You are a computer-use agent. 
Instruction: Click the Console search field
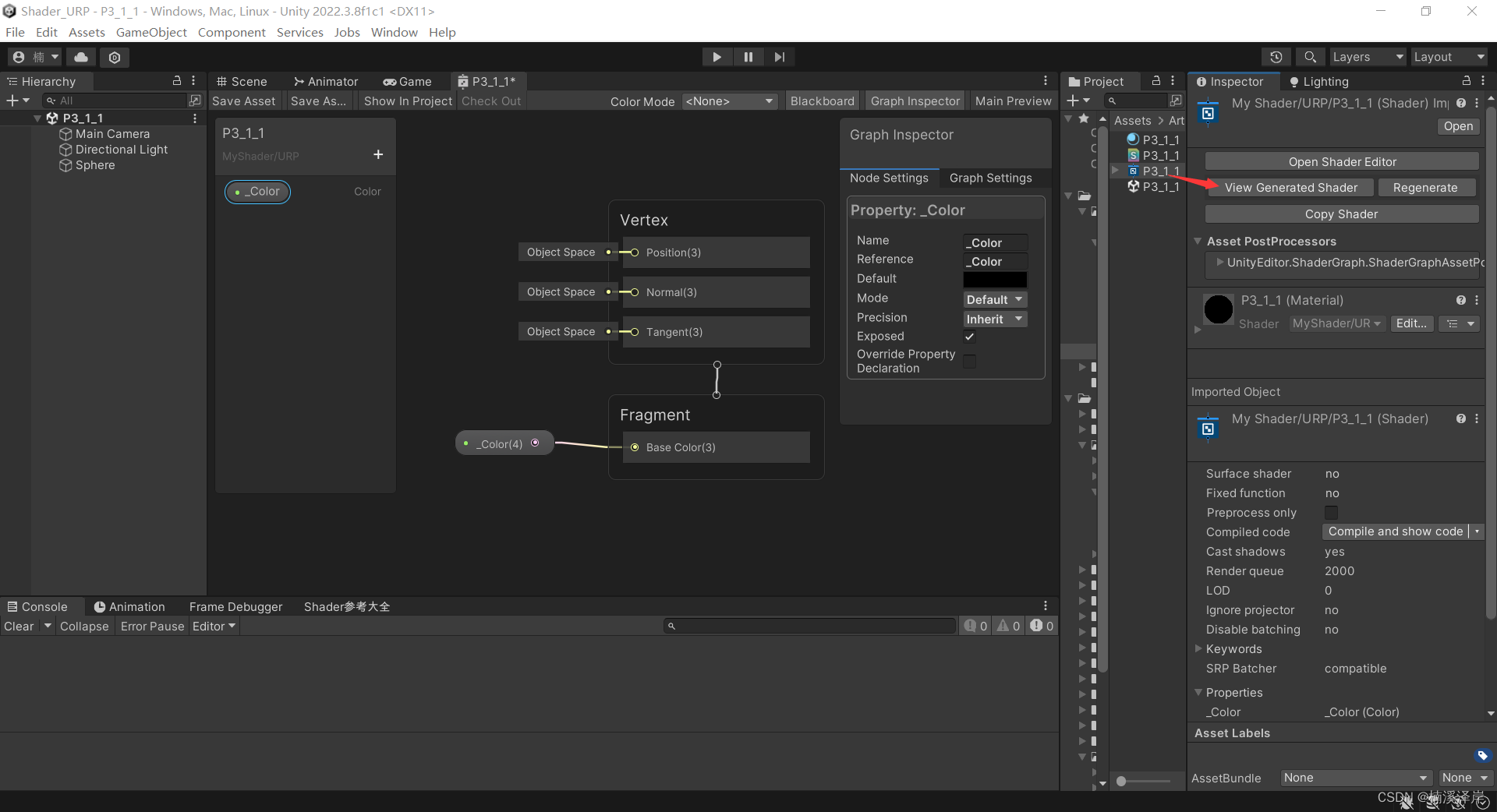point(809,626)
